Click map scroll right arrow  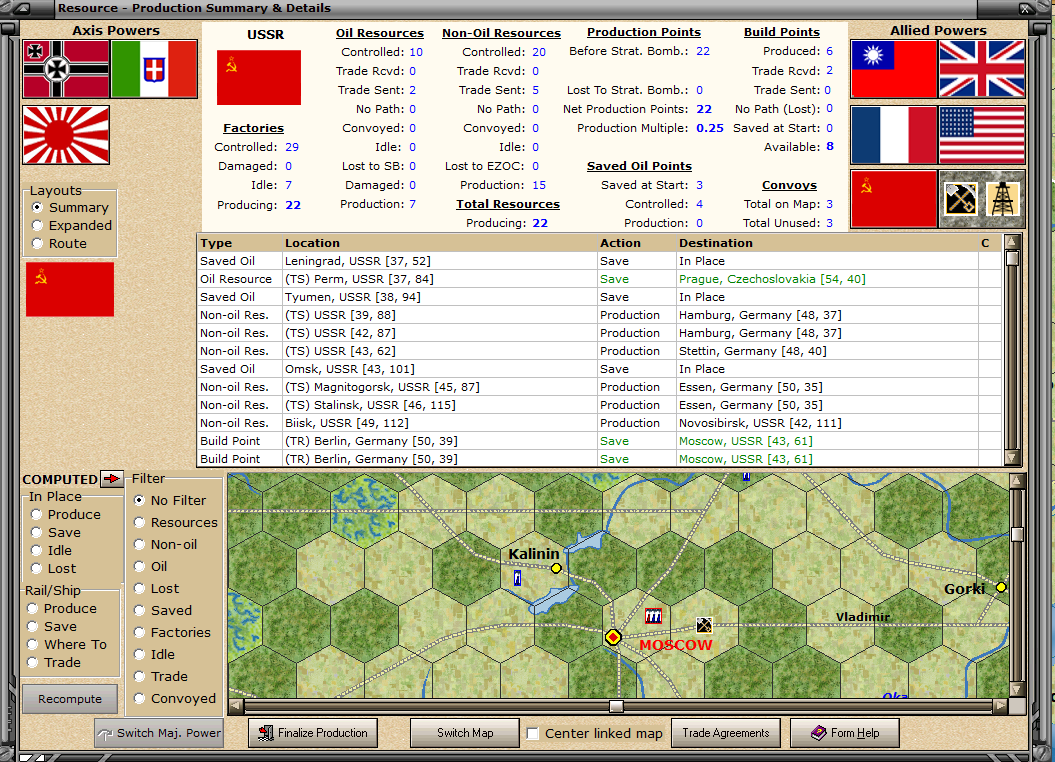coord(1001,707)
